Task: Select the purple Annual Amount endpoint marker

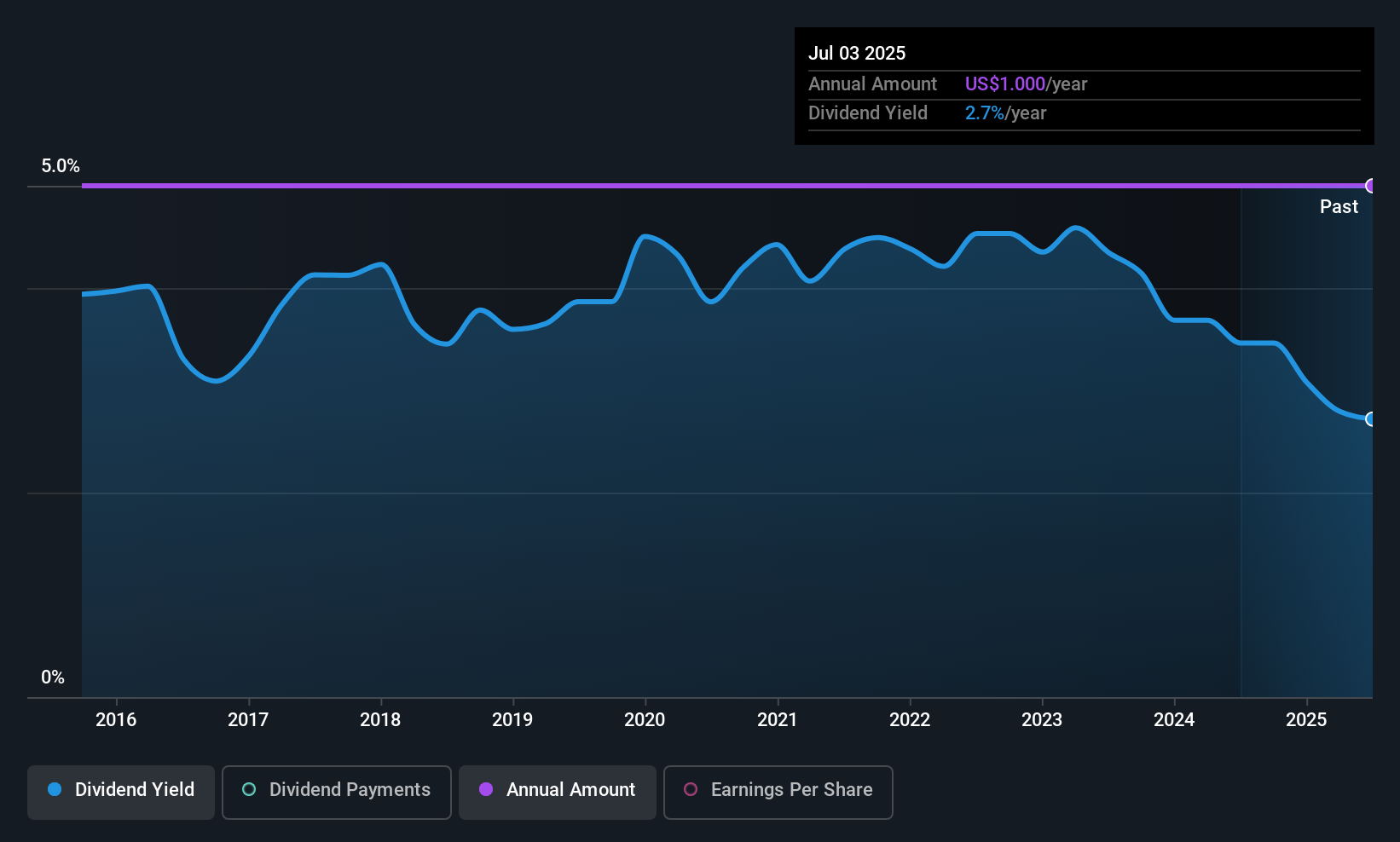Action: click(1371, 186)
